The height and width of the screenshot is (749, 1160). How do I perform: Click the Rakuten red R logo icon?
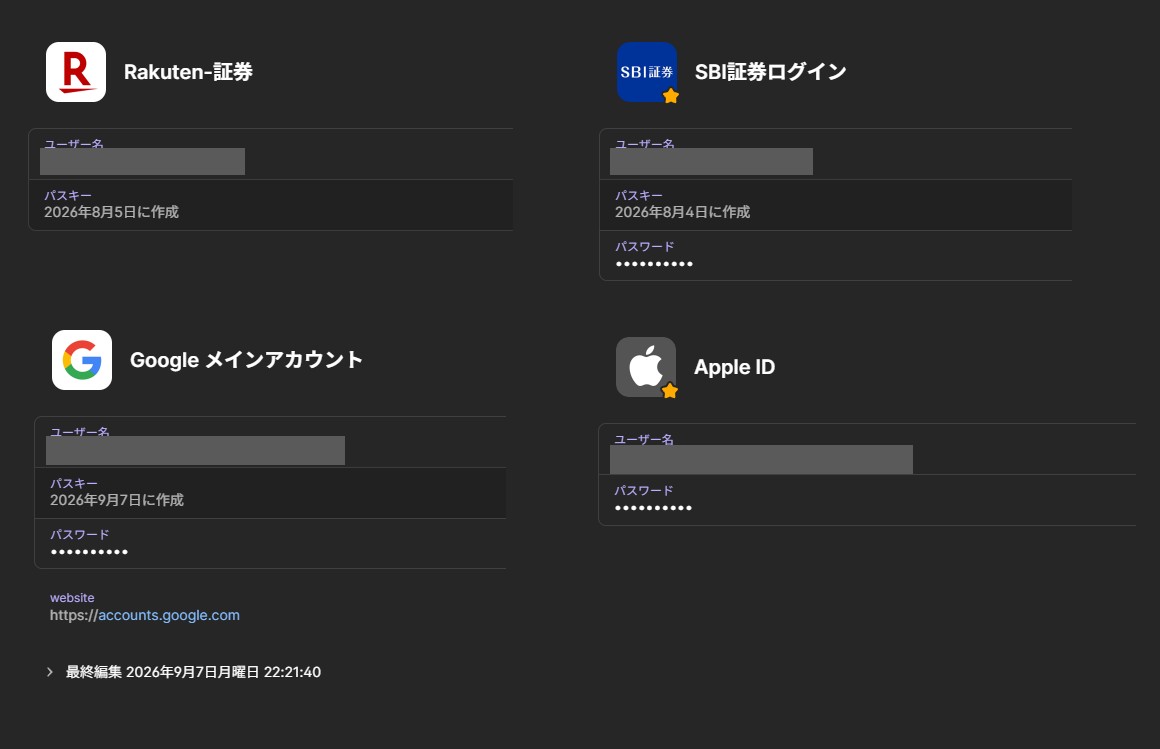pyautogui.click(x=75, y=72)
